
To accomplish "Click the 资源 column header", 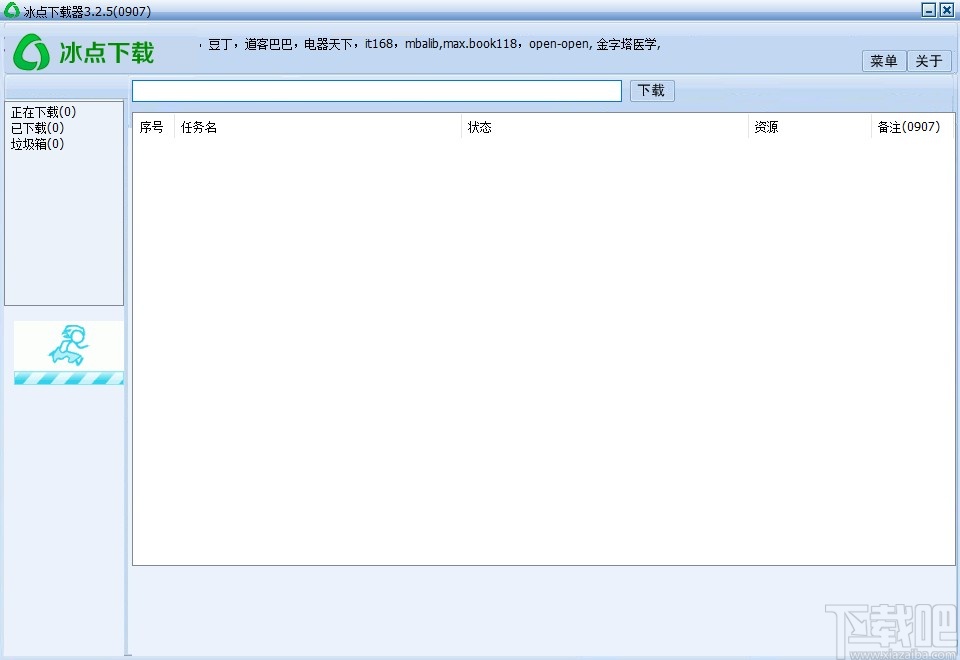I will (809, 127).
